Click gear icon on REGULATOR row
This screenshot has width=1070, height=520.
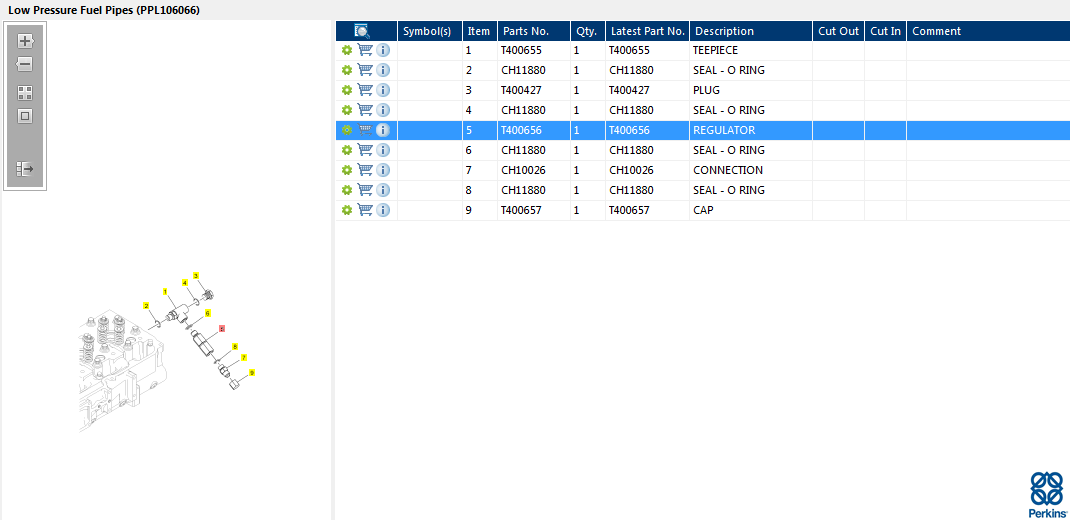point(347,130)
